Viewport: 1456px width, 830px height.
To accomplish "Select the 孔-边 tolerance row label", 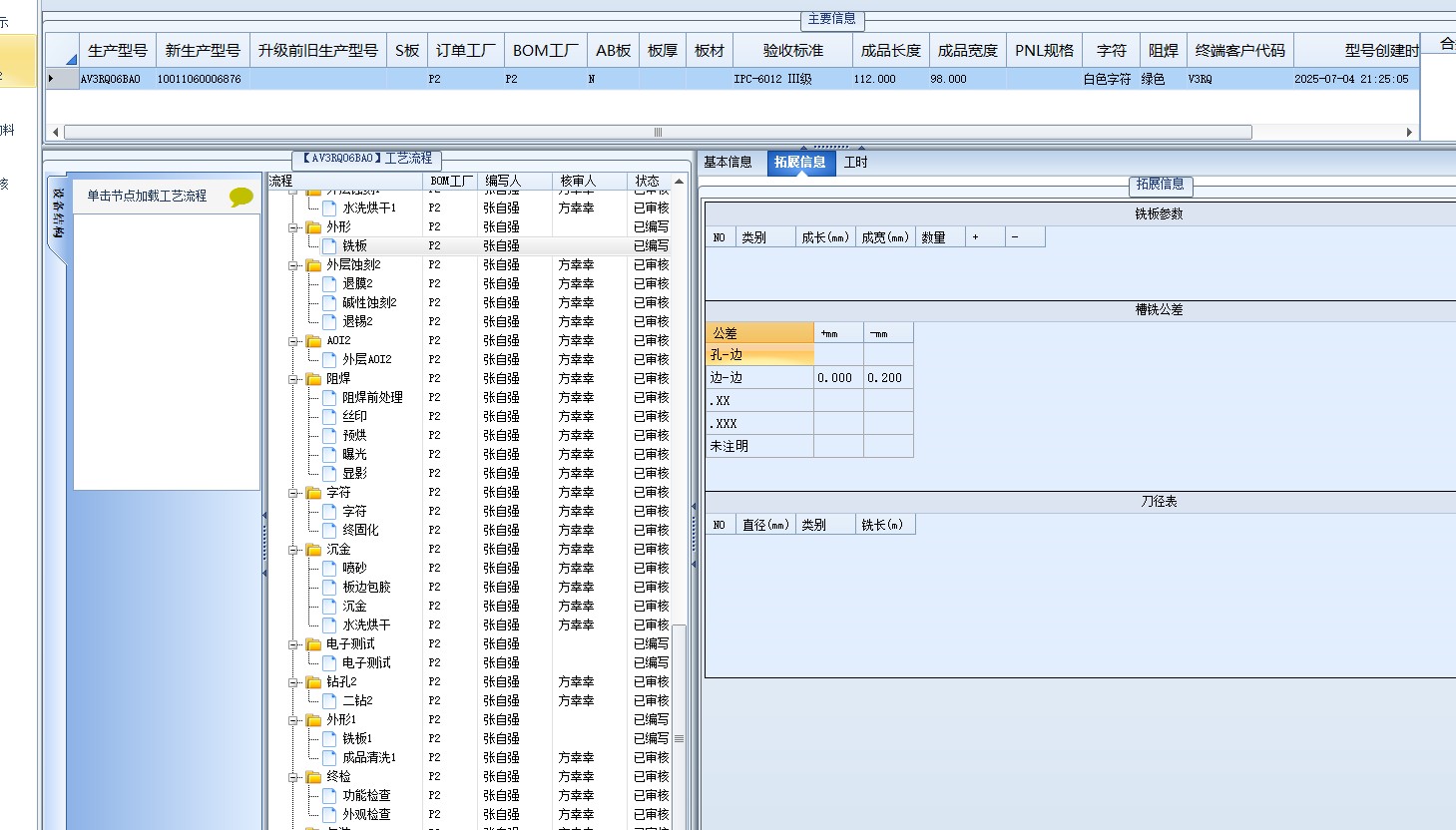I will [759, 355].
